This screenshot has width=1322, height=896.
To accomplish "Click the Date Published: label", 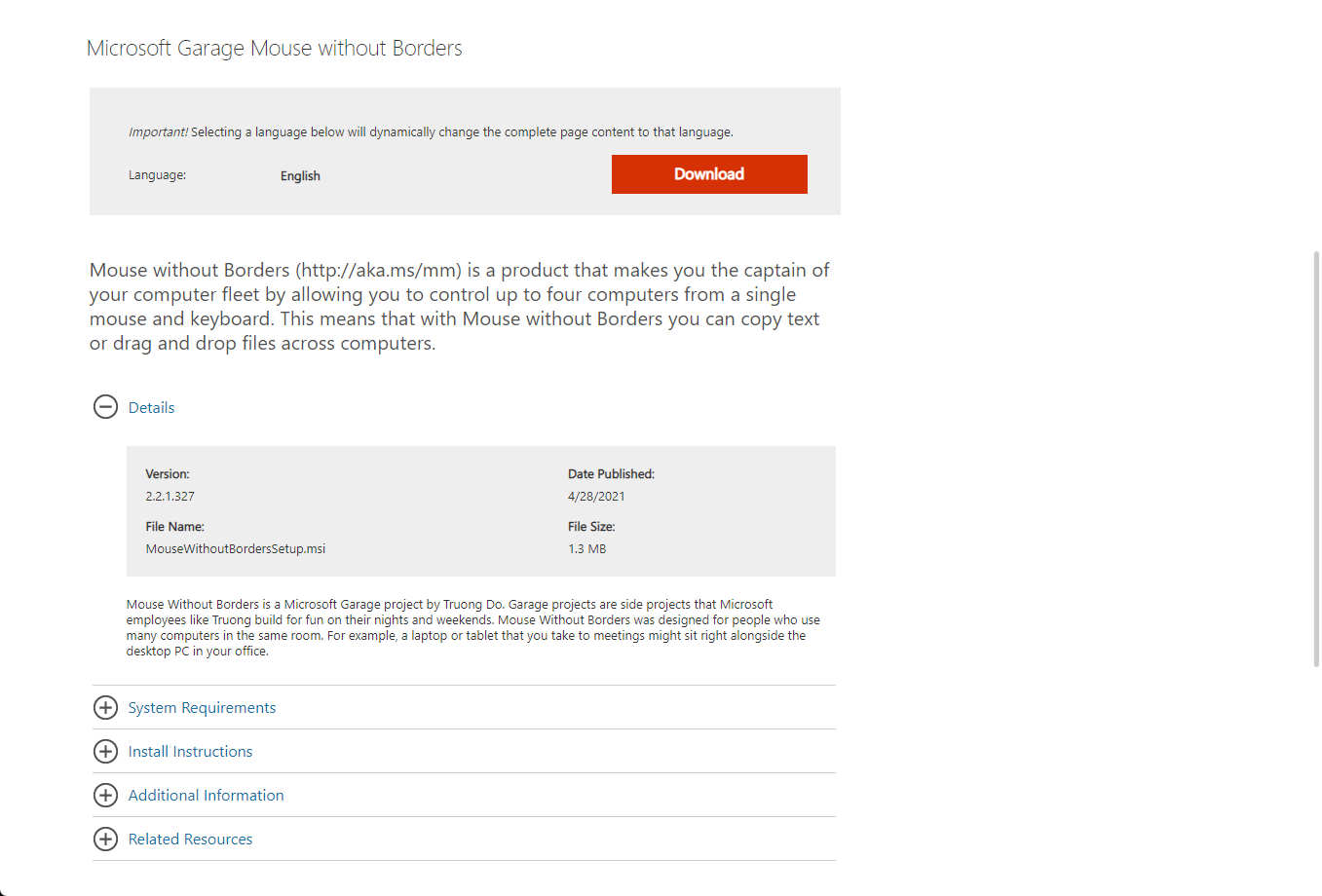I will click(x=611, y=474).
